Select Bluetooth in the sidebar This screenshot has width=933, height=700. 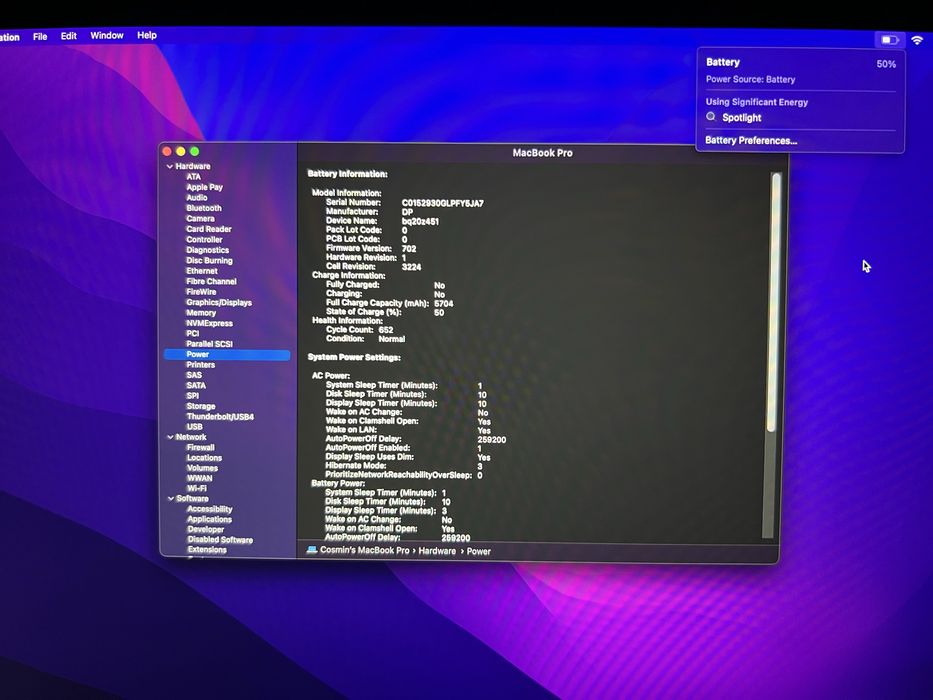tap(203, 208)
